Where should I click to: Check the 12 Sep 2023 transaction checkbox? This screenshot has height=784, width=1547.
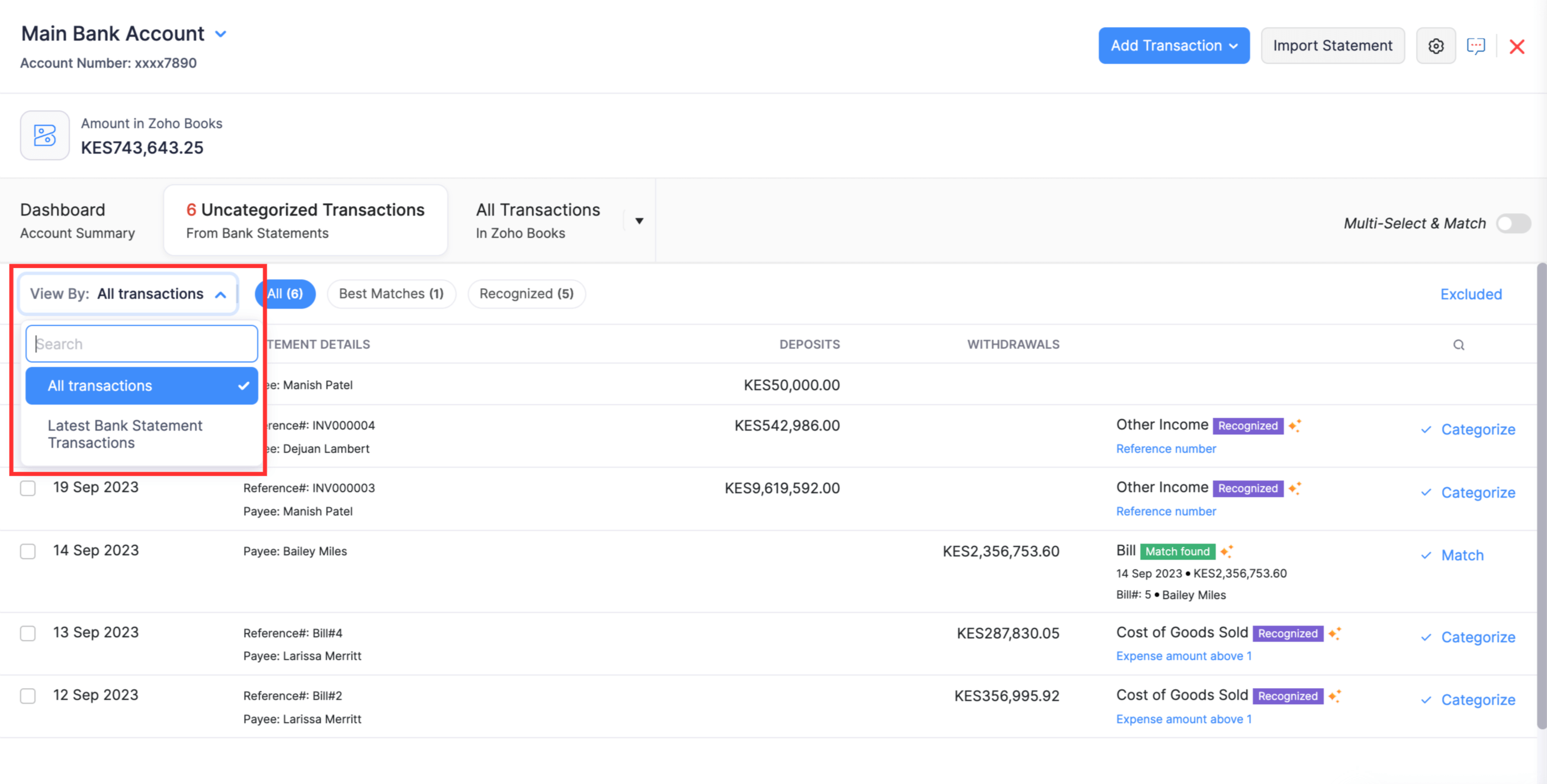click(x=28, y=696)
